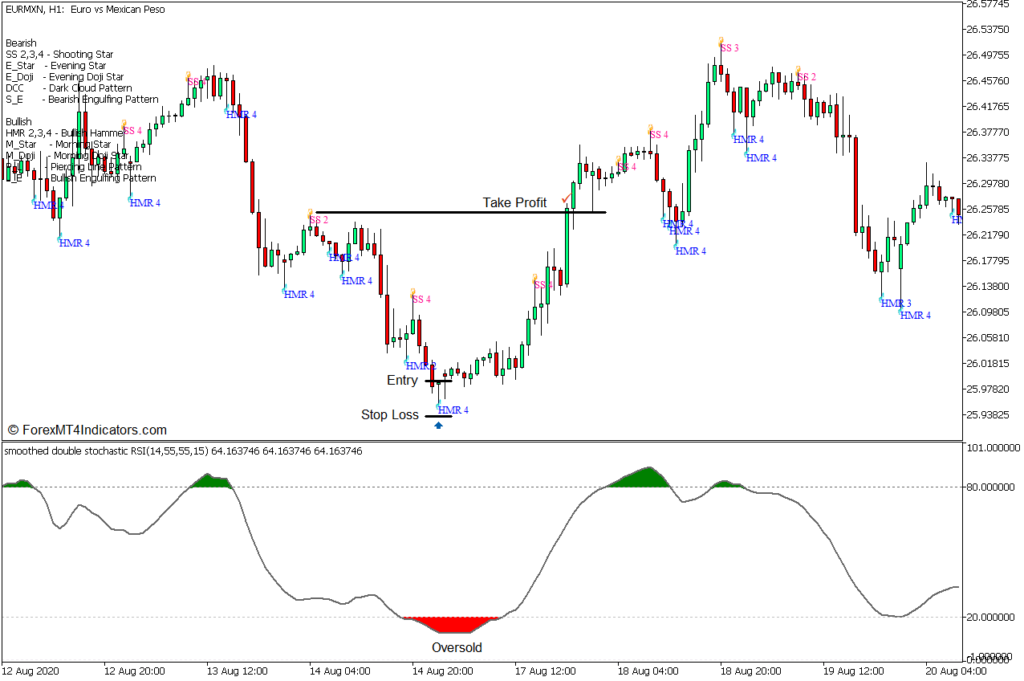Click the smoothed double stochastic RSI title
The width and height of the screenshot is (1024, 681).
pyautogui.click(x=185, y=450)
